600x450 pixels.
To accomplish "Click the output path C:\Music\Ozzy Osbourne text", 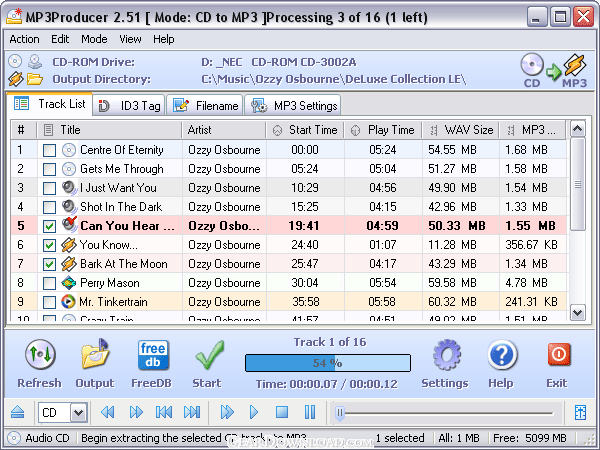I will [x=334, y=79].
